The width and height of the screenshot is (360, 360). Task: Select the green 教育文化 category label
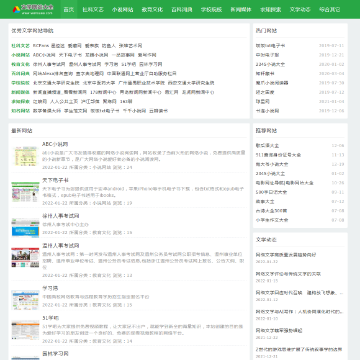pos(21,64)
